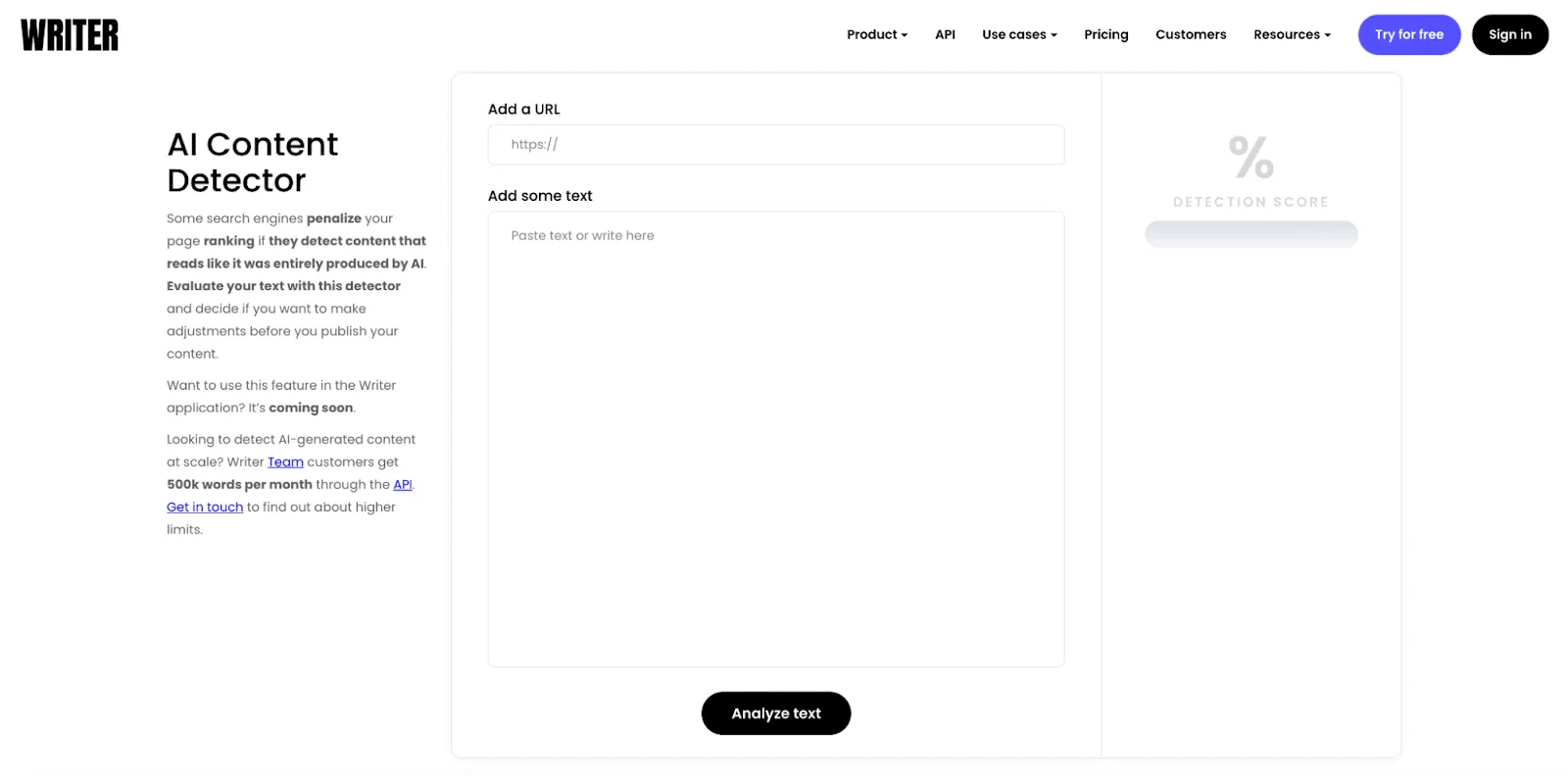Click the Analyze text button
The height and width of the screenshot is (776, 1568).
point(775,713)
